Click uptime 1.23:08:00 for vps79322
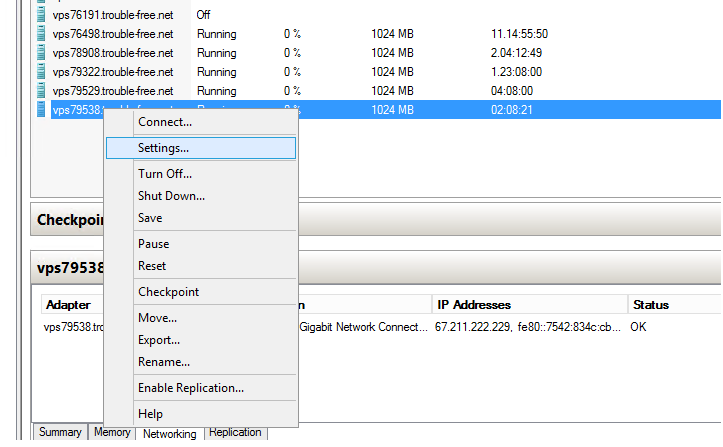Image resolution: width=723 pixels, height=447 pixels. [516, 72]
